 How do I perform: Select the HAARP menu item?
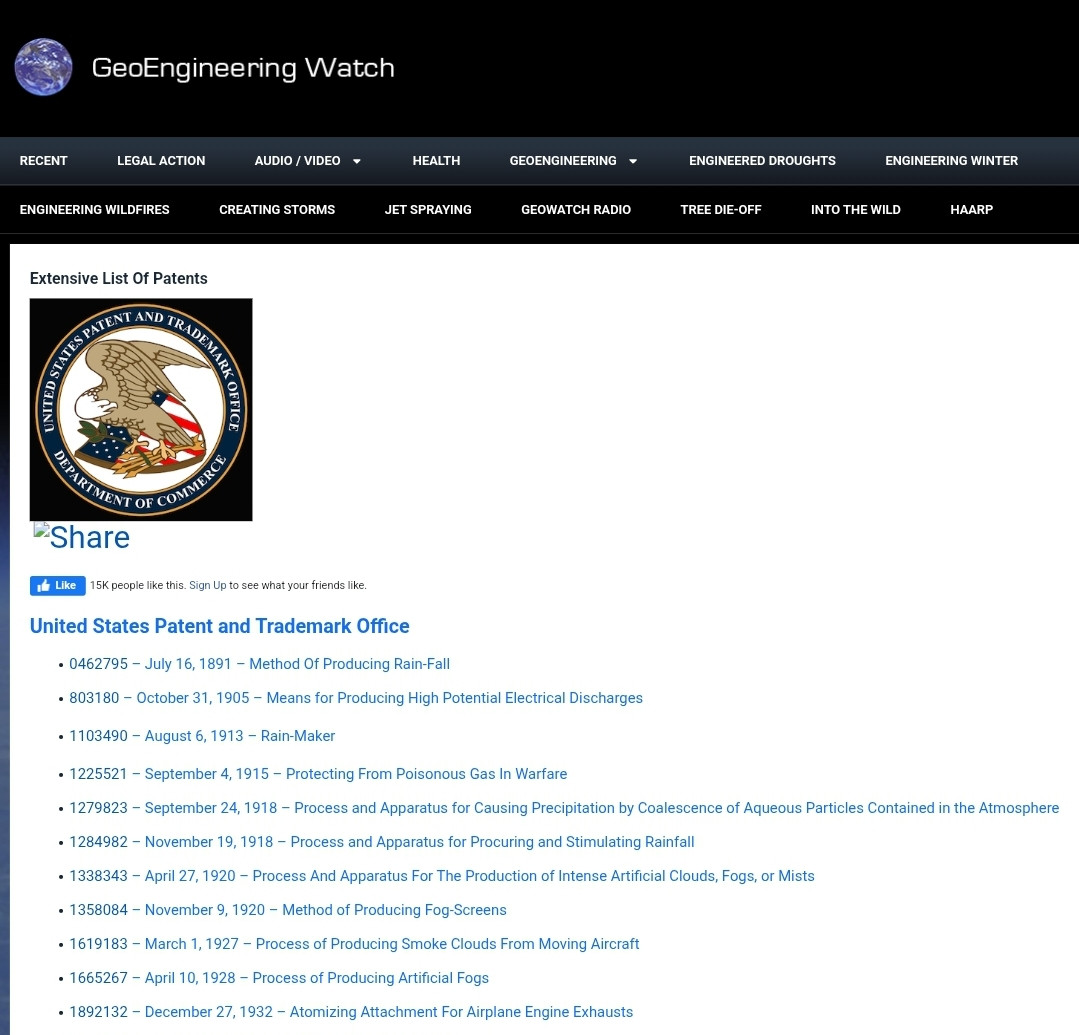pyautogui.click(x=971, y=210)
